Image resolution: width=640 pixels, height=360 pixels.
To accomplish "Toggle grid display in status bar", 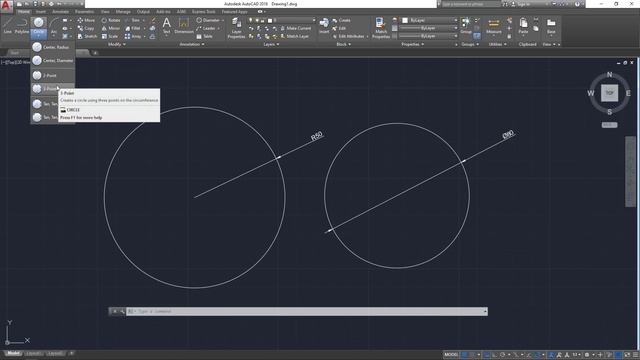I will (464, 355).
